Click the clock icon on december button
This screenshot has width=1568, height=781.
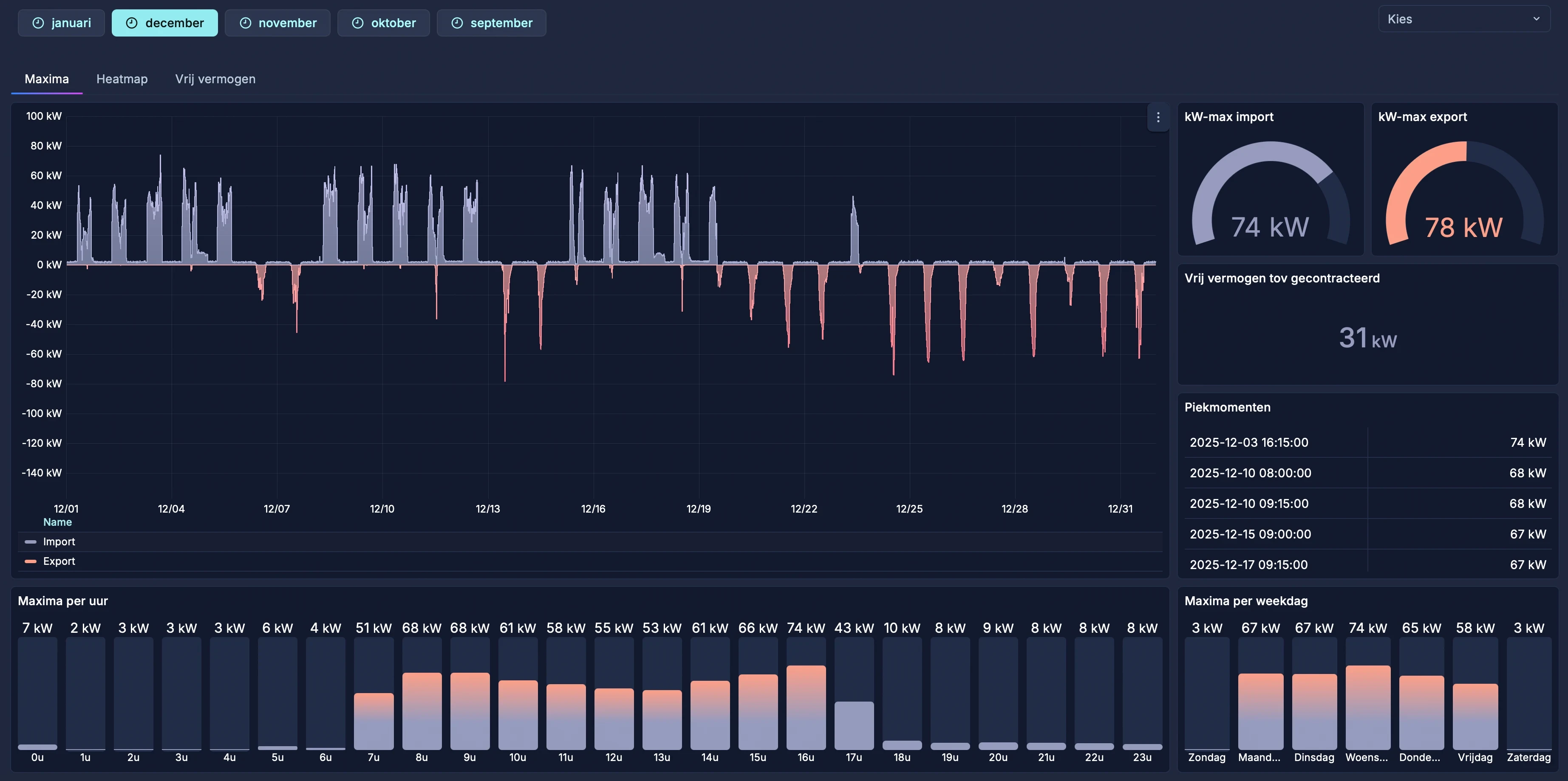(x=131, y=23)
